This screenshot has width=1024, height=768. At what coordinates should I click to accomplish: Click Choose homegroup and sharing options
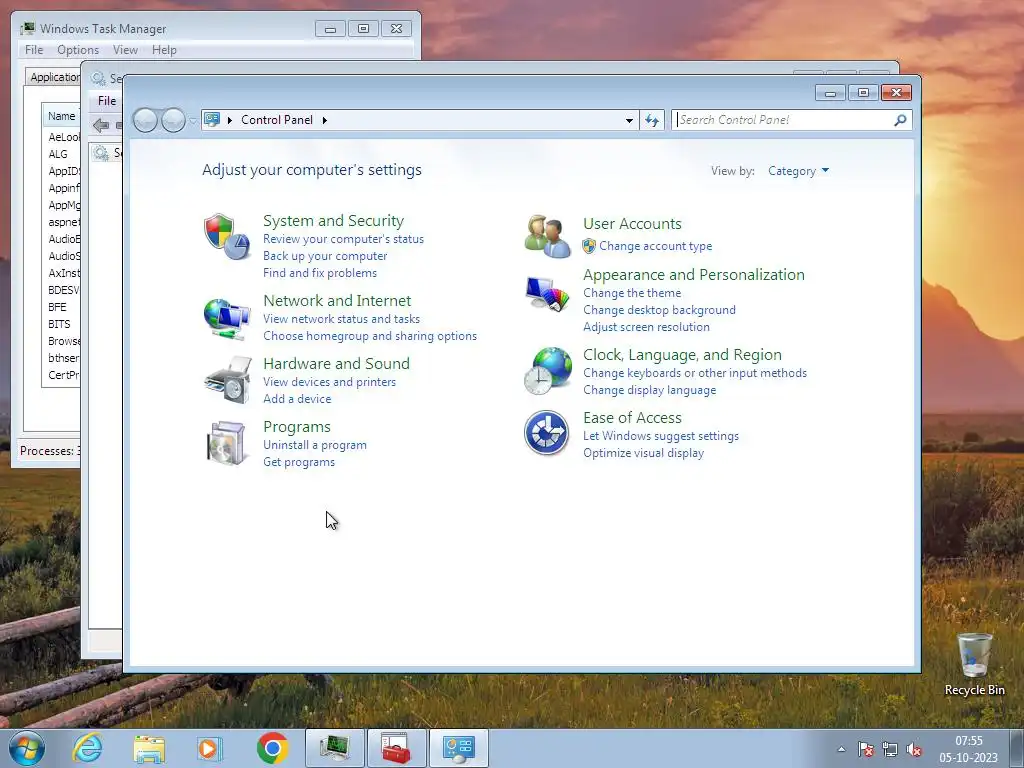click(x=370, y=336)
